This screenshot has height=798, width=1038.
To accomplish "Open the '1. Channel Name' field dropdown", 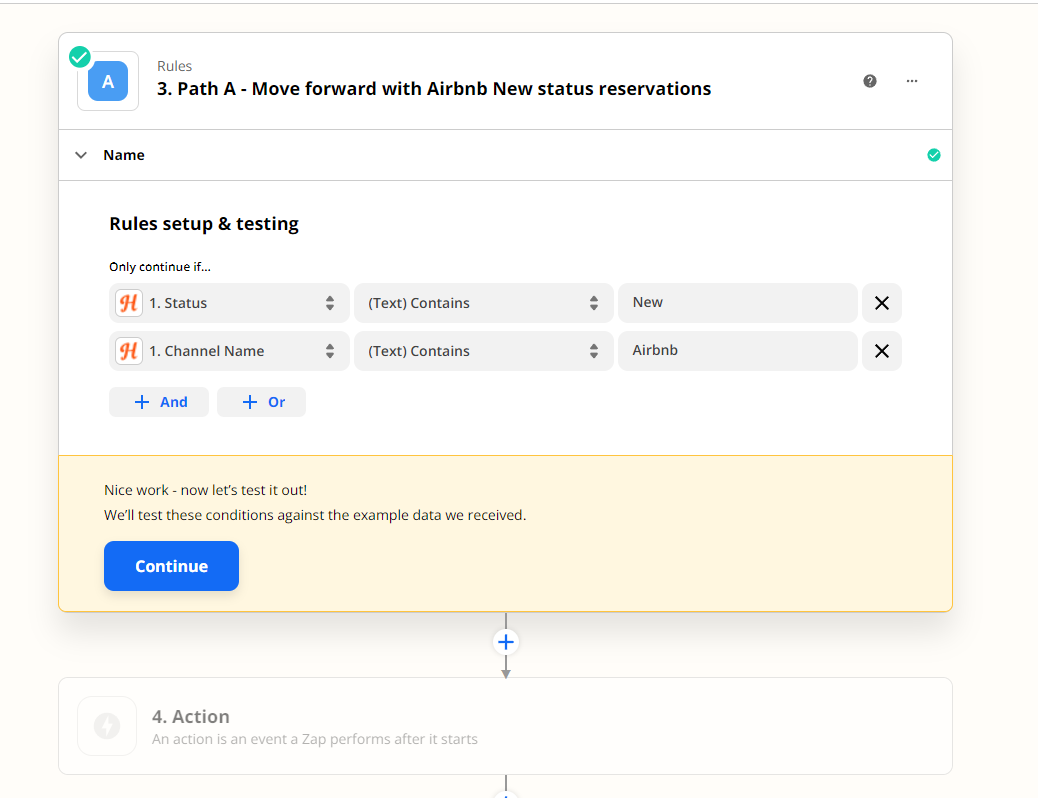I will tap(229, 351).
